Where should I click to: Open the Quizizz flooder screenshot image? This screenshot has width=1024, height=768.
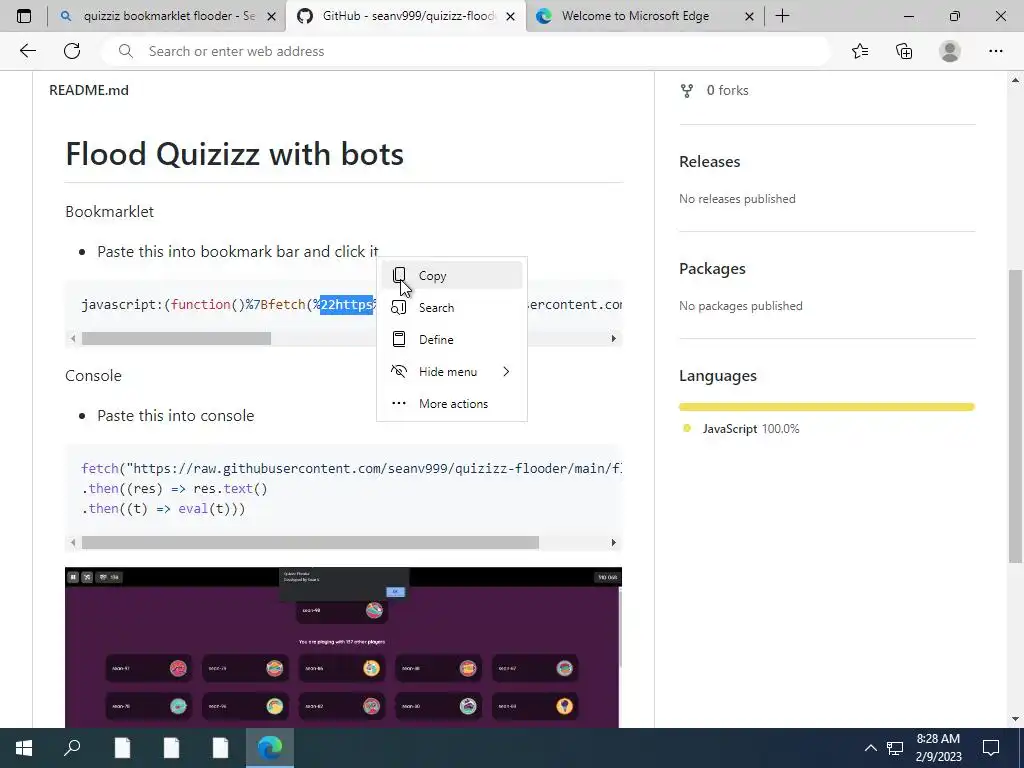pyautogui.click(x=343, y=647)
